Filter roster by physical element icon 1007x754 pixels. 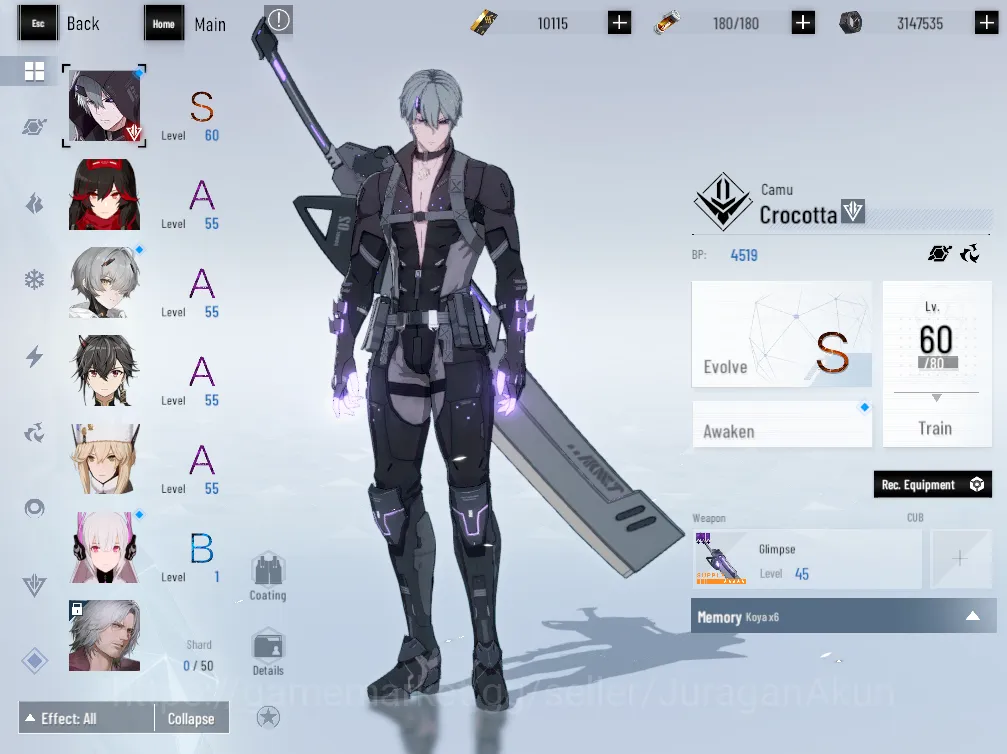(34, 127)
